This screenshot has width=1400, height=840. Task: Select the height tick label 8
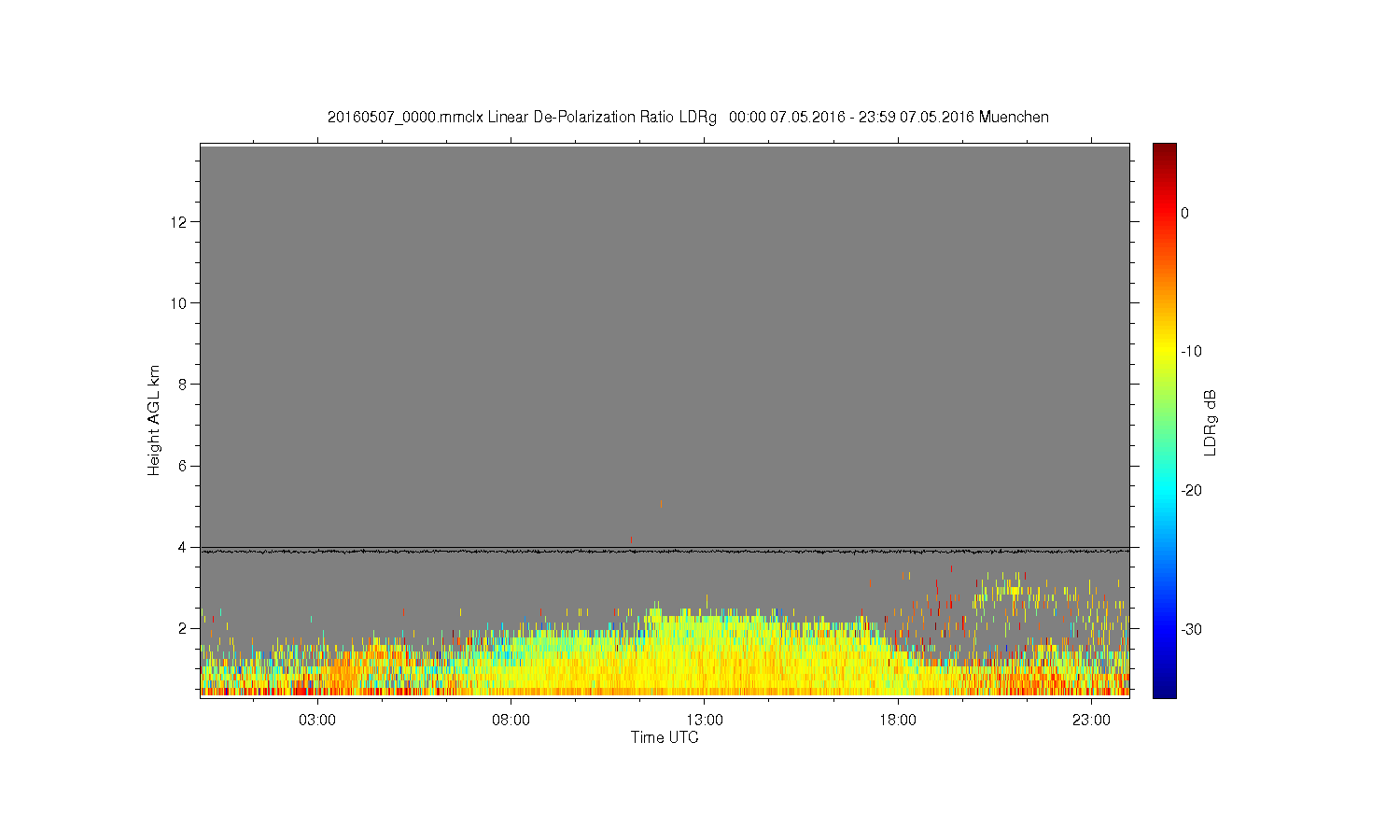click(x=184, y=385)
